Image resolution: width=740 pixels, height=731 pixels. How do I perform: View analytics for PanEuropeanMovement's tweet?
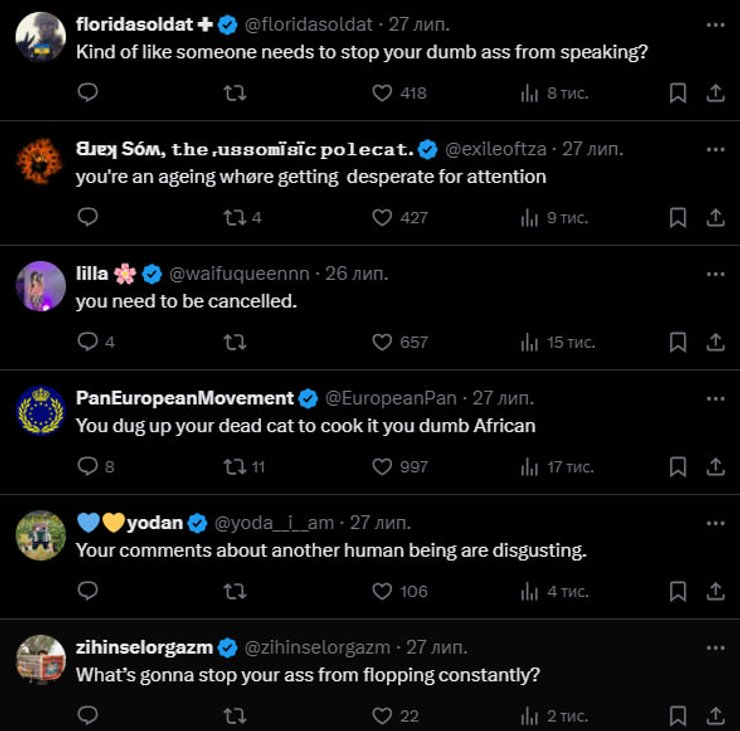(530, 467)
